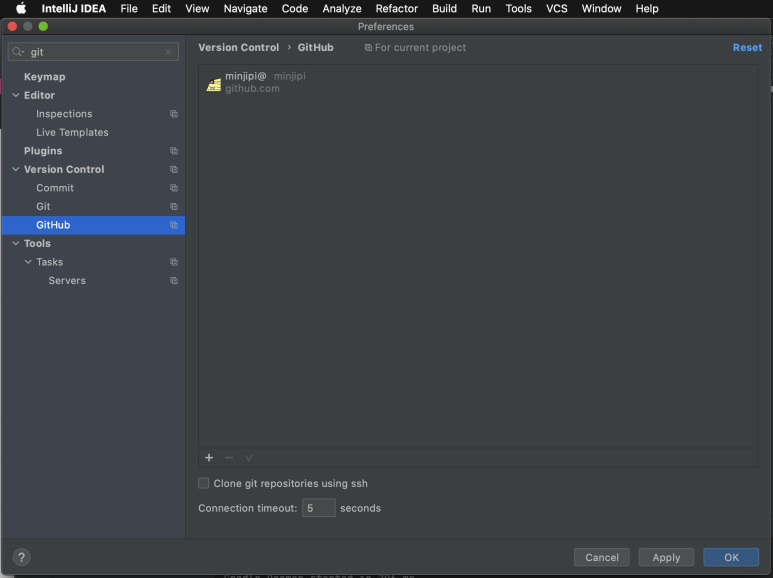The width and height of the screenshot is (773, 578).
Task: Click the add account plus icon
Action: pos(209,458)
